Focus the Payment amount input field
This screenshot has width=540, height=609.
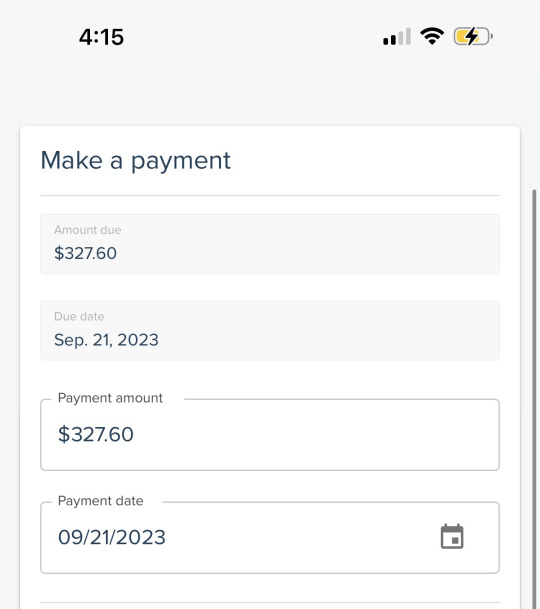[270, 435]
